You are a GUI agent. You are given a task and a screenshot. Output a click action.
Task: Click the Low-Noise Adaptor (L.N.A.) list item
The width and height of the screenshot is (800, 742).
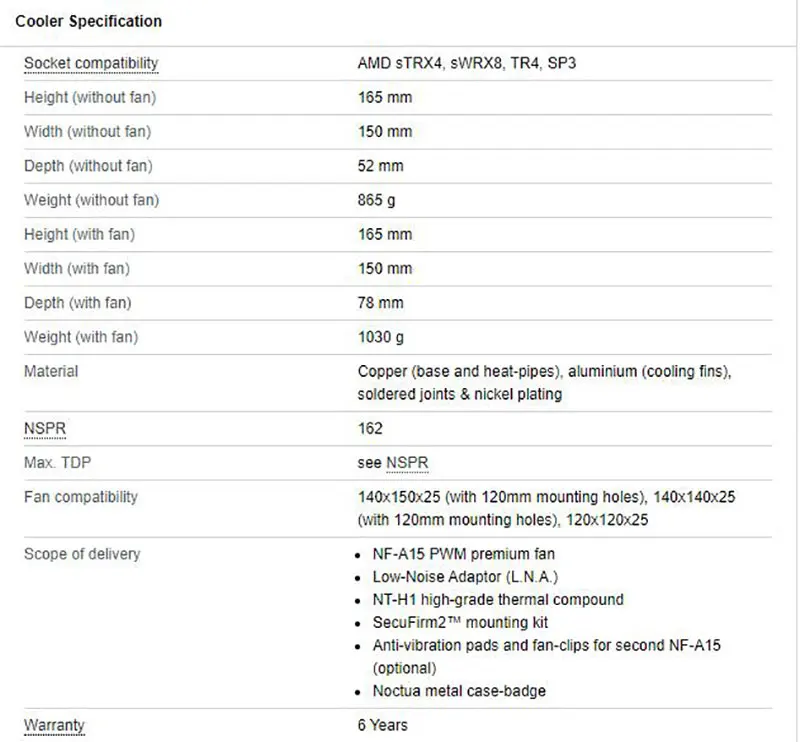point(465,577)
